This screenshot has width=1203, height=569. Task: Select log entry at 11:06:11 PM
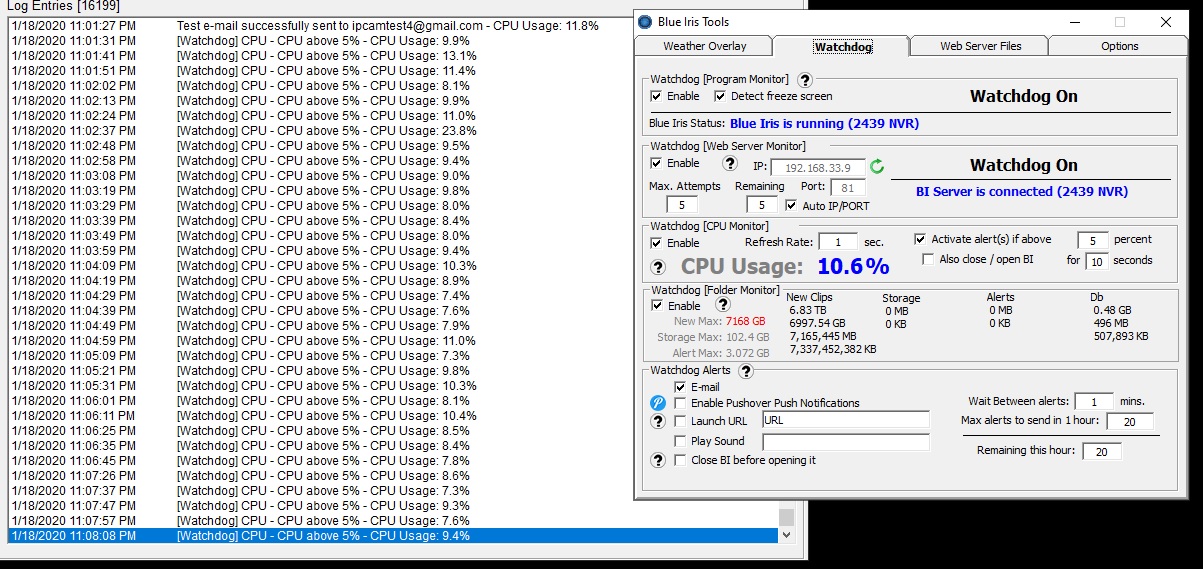point(392,416)
